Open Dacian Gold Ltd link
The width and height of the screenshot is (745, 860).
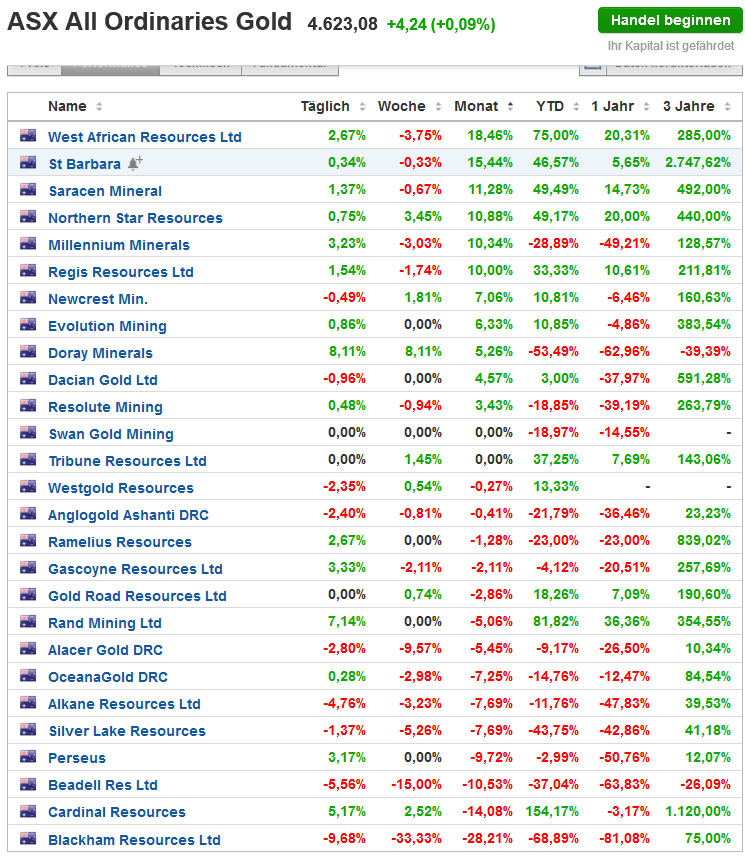tap(103, 380)
